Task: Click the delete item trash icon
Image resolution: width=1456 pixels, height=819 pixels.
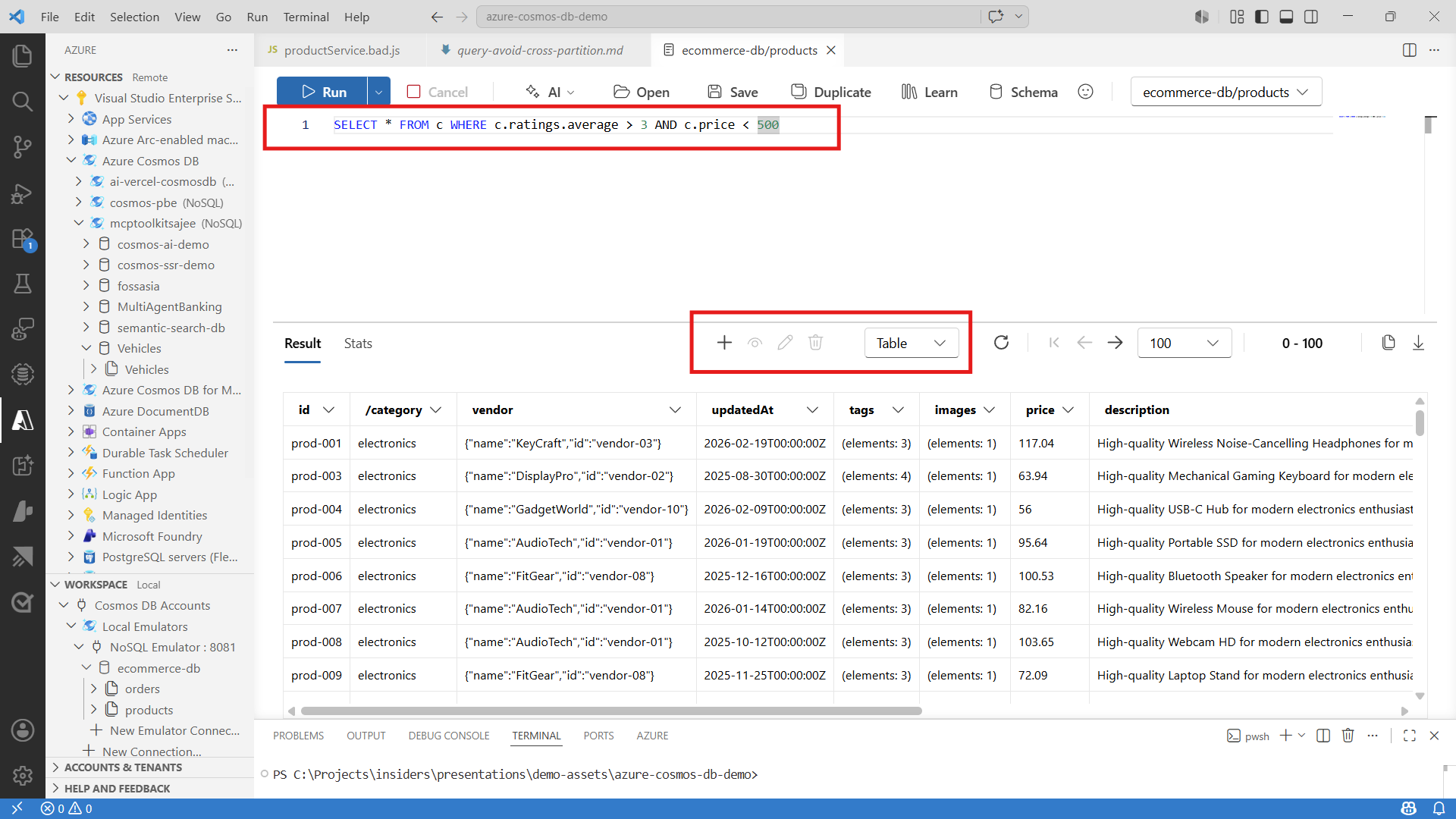Action: (x=815, y=343)
